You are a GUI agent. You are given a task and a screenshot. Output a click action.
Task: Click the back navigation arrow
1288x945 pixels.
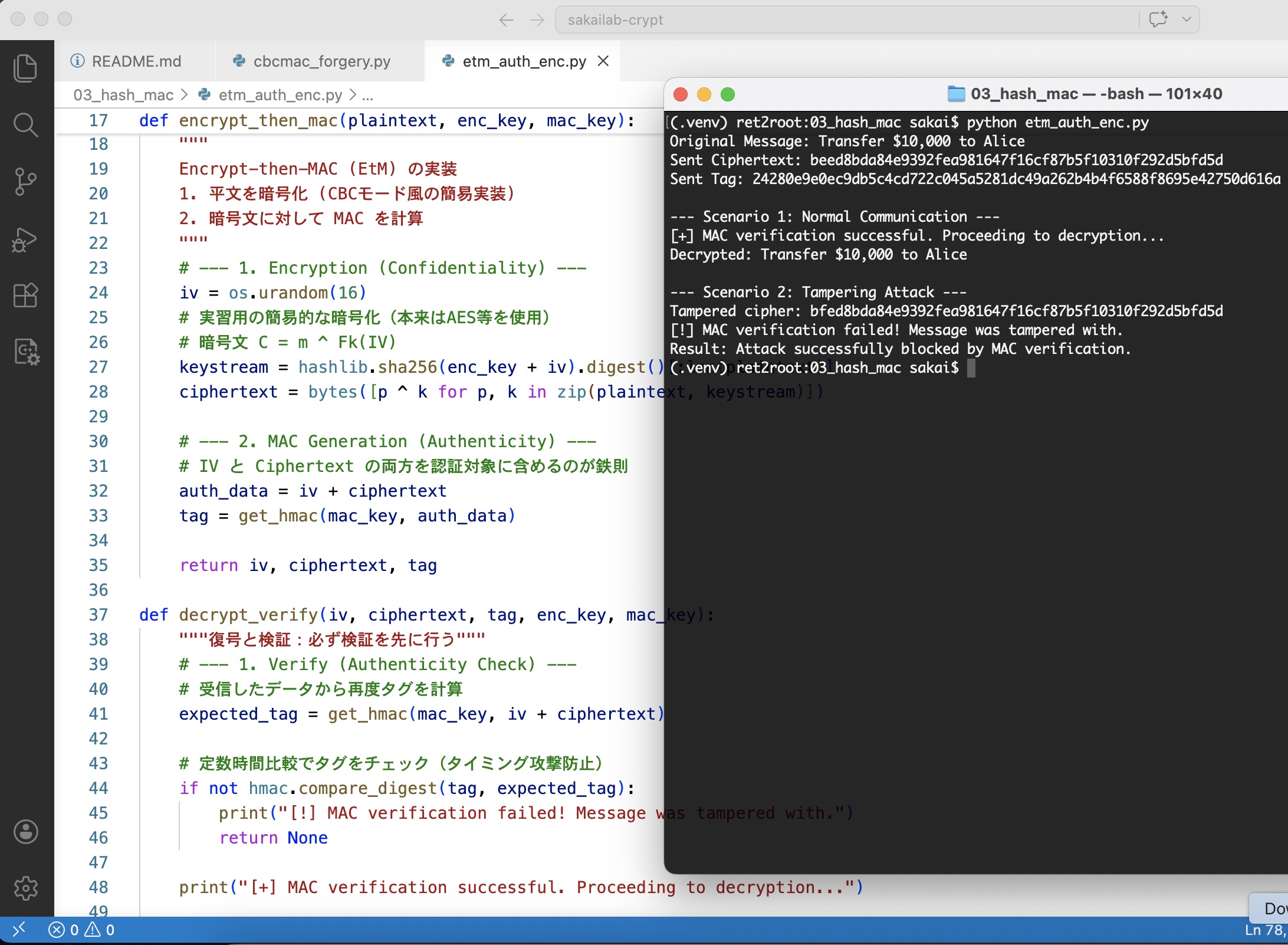click(x=505, y=19)
